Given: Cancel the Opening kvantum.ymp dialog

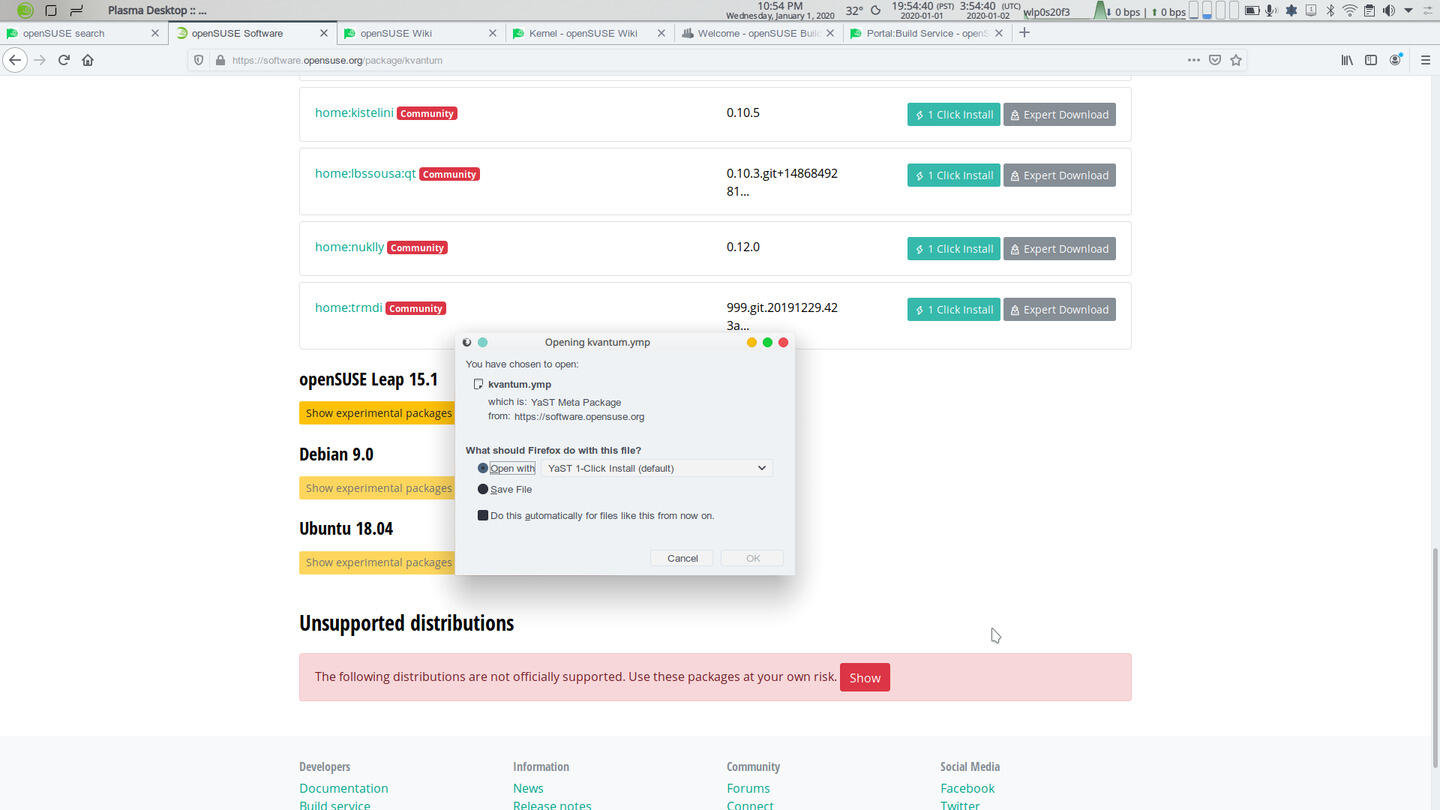Looking at the screenshot, I should point(682,558).
